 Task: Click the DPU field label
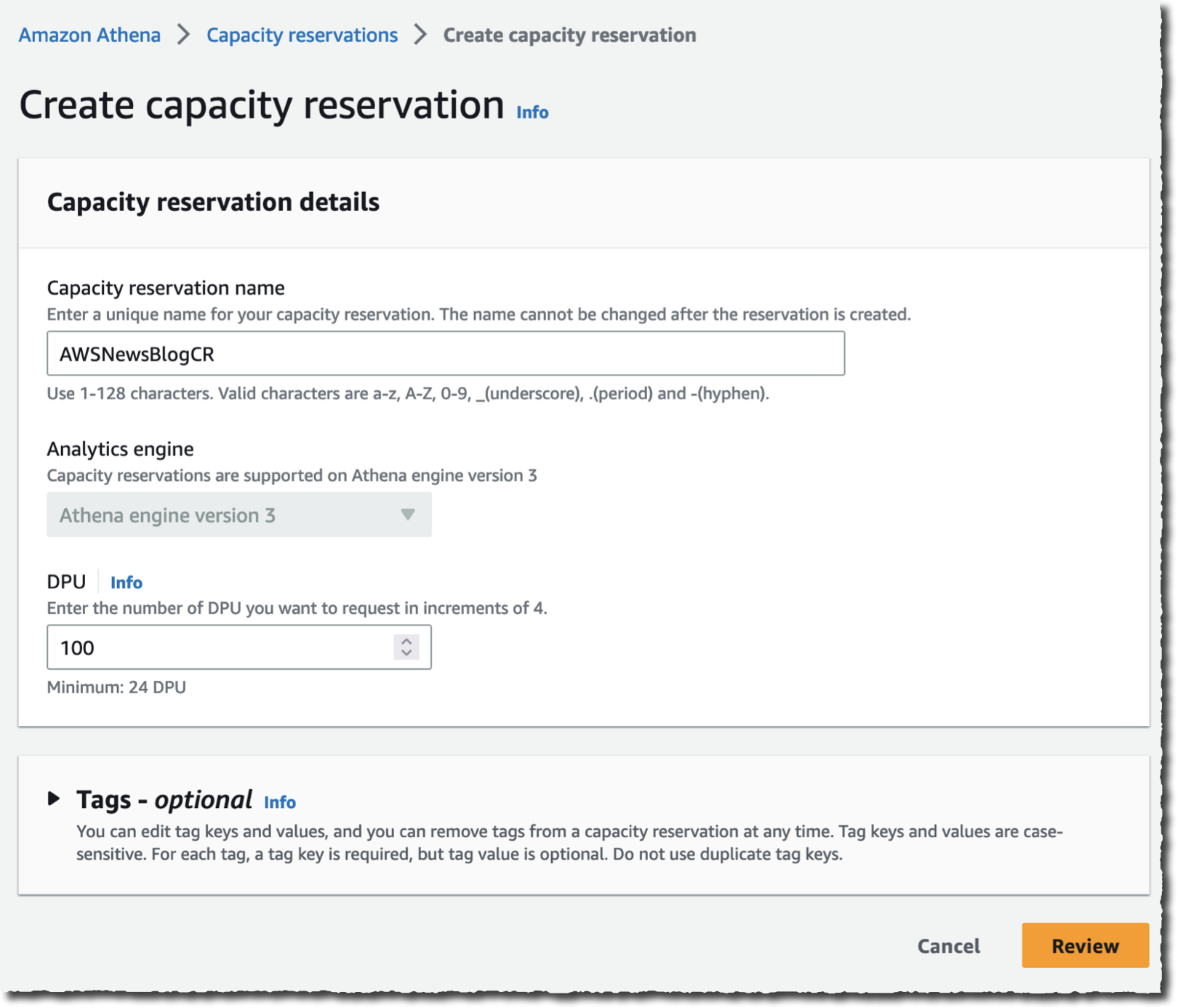[x=66, y=582]
